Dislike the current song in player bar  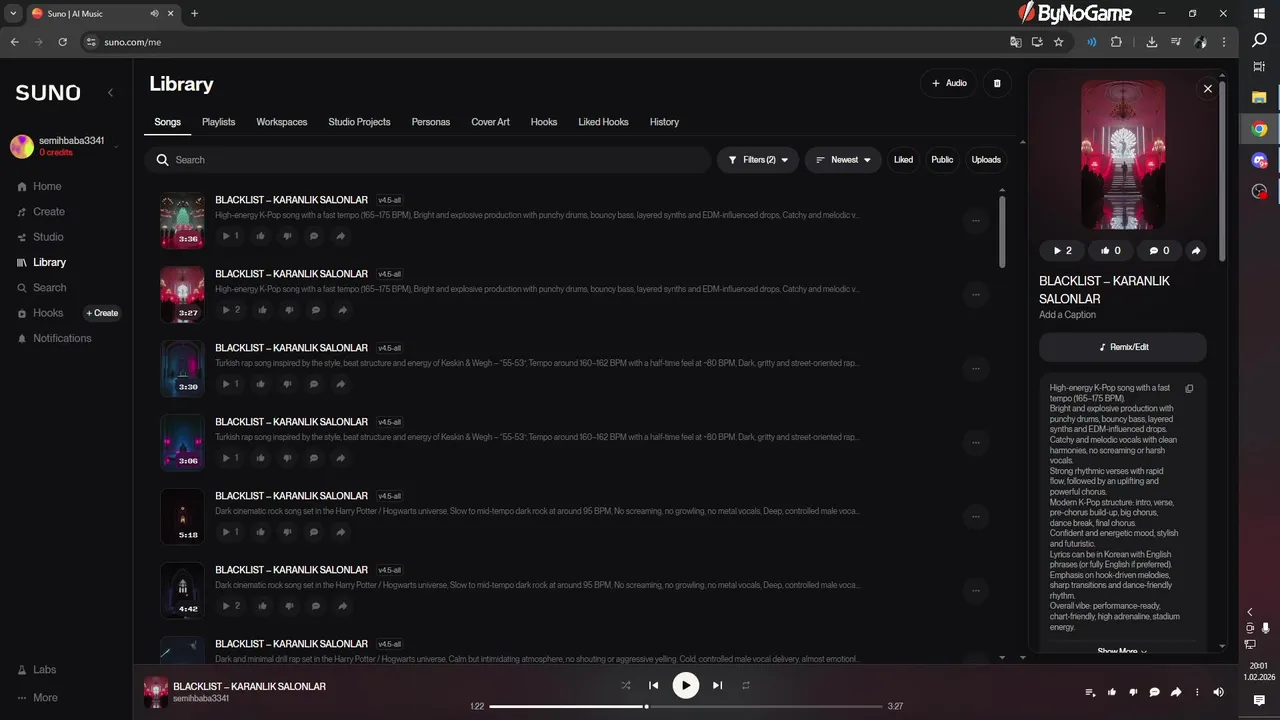[x=1133, y=692]
